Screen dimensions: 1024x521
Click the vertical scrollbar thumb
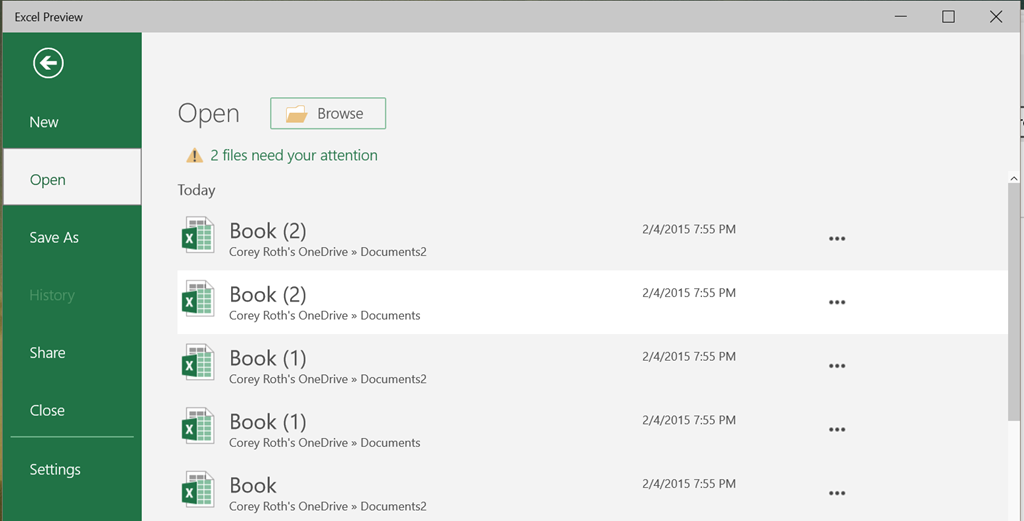pyautogui.click(x=1014, y=302)
